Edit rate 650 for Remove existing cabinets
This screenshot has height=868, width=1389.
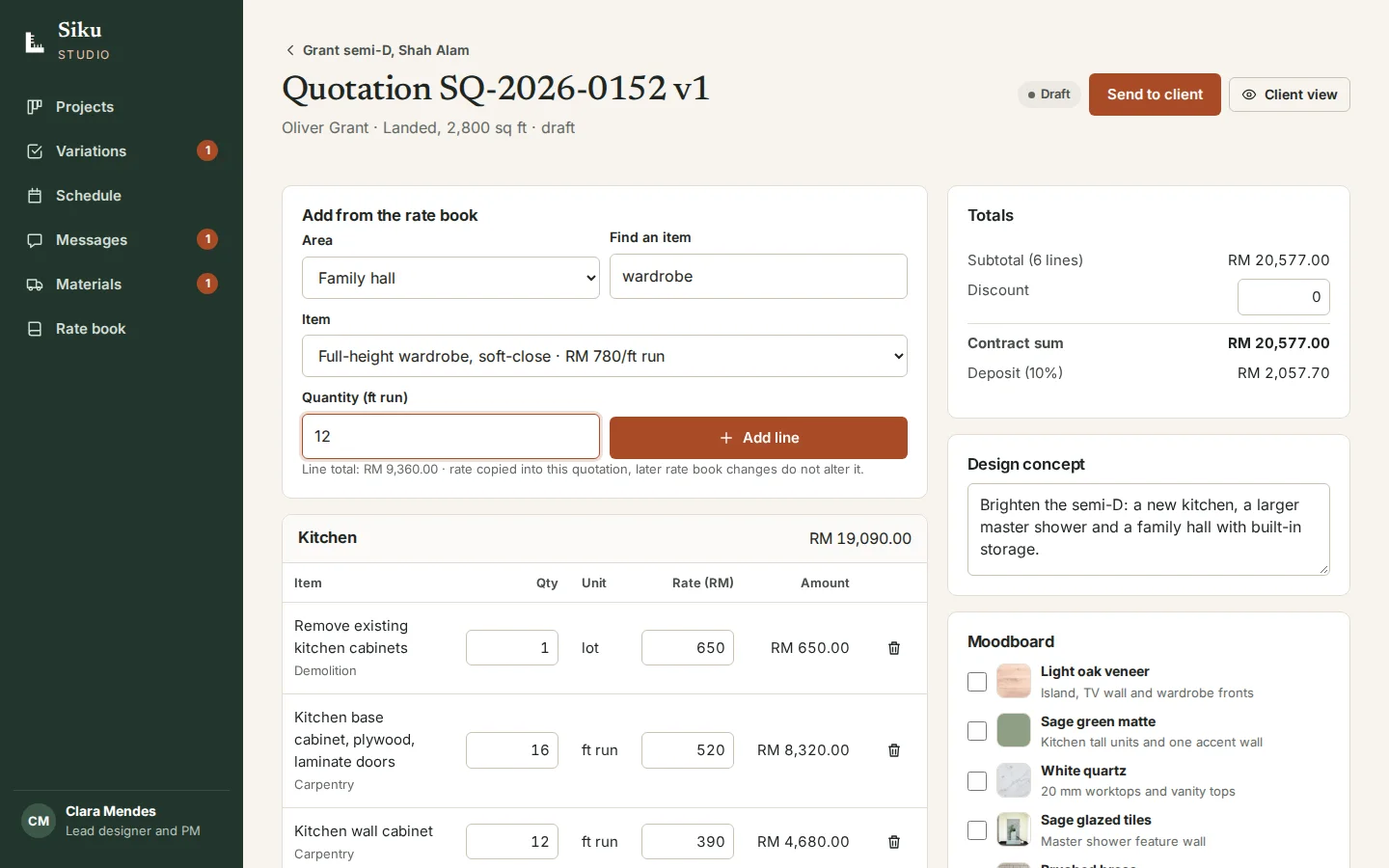coord(688,648)
